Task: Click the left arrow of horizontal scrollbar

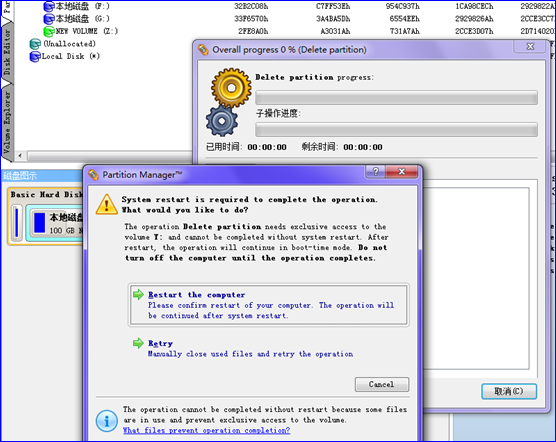Action: coord(20,155)
